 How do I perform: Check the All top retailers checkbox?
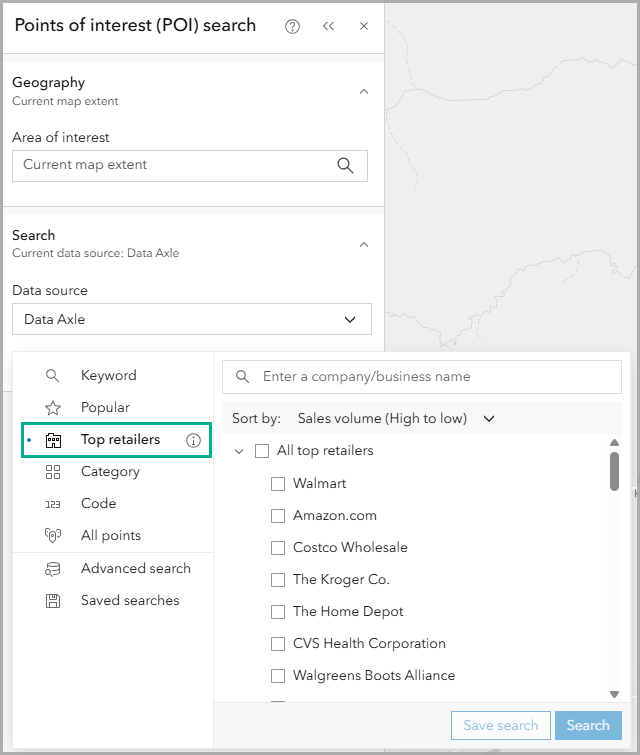tap(262, 451)
